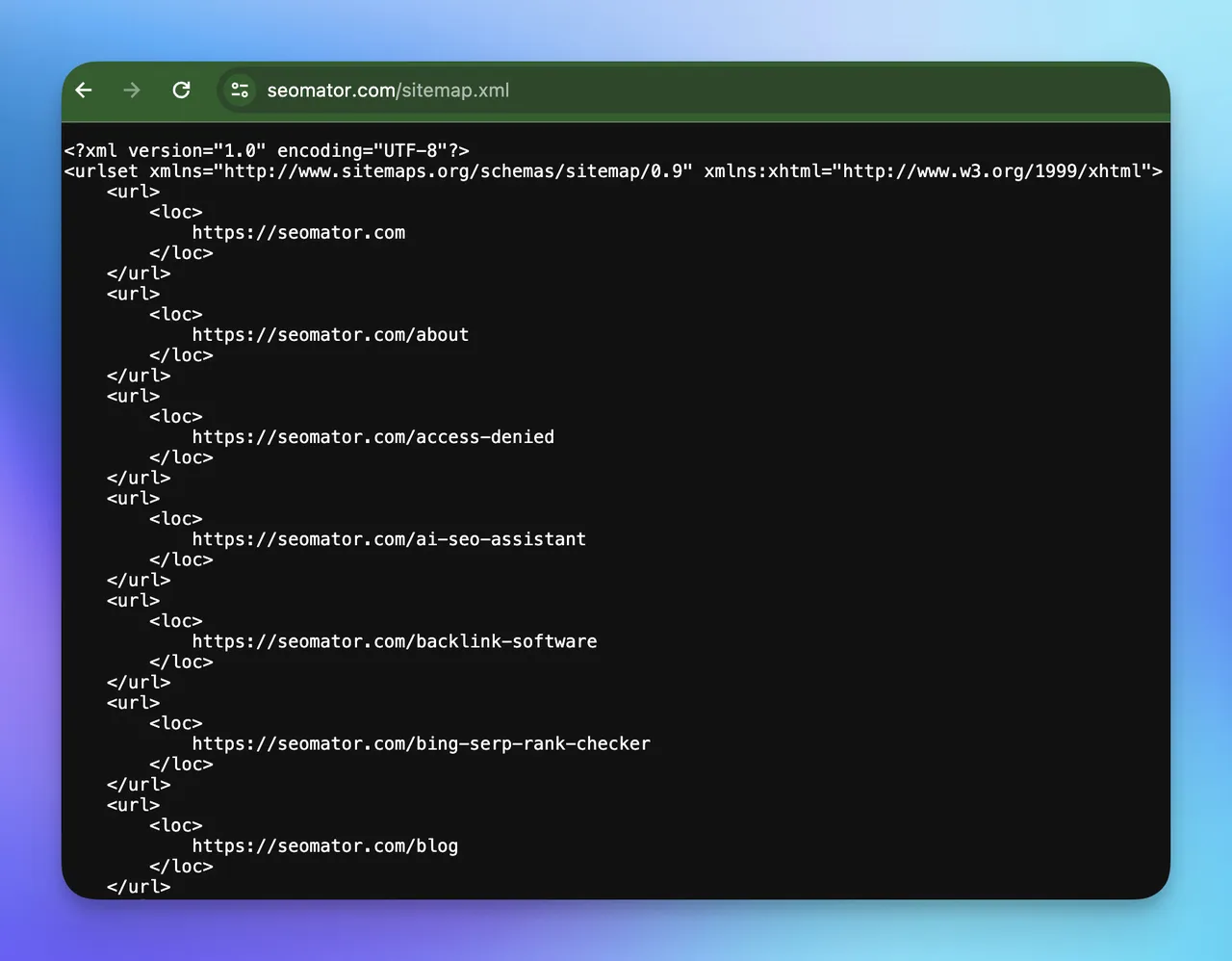The width and height of the screenshot is (1232, 961).
Task: Click the sitemaps.org schema URL text
Action: pos(452,170)
